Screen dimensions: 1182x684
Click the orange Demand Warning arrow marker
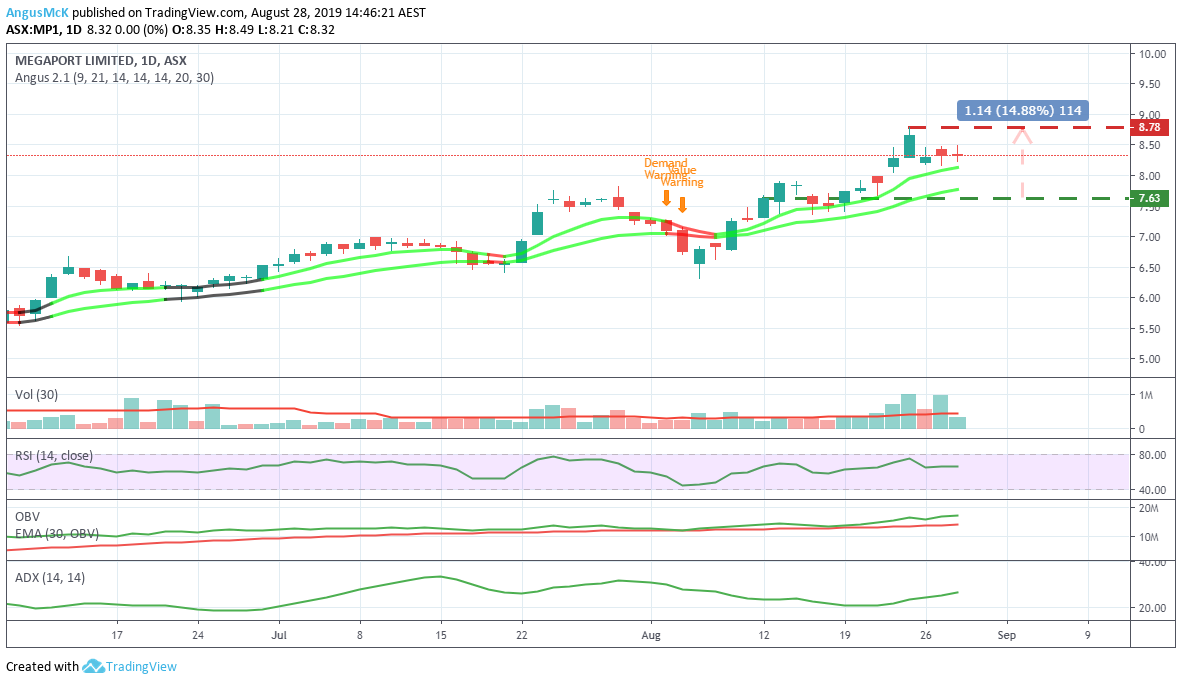666,198
